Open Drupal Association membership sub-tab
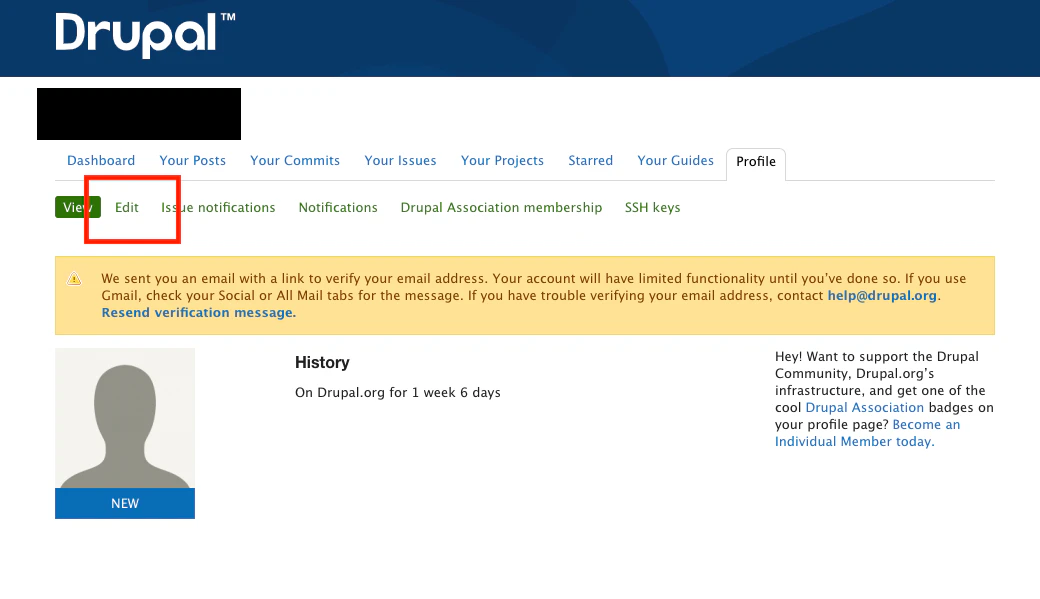Screen dimensions: 1040x599 tap(501, 208)
